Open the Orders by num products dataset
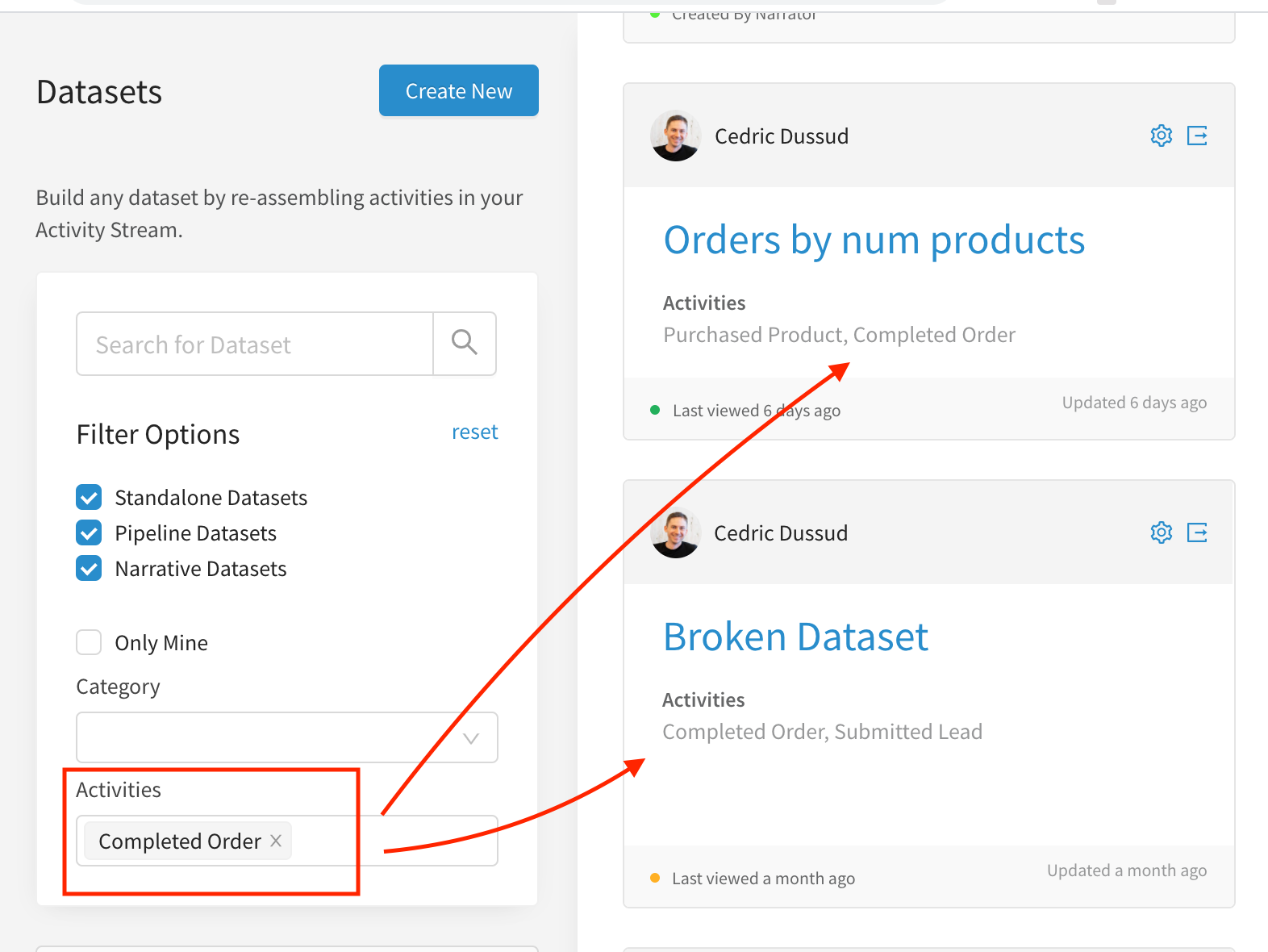 [874, 240]
